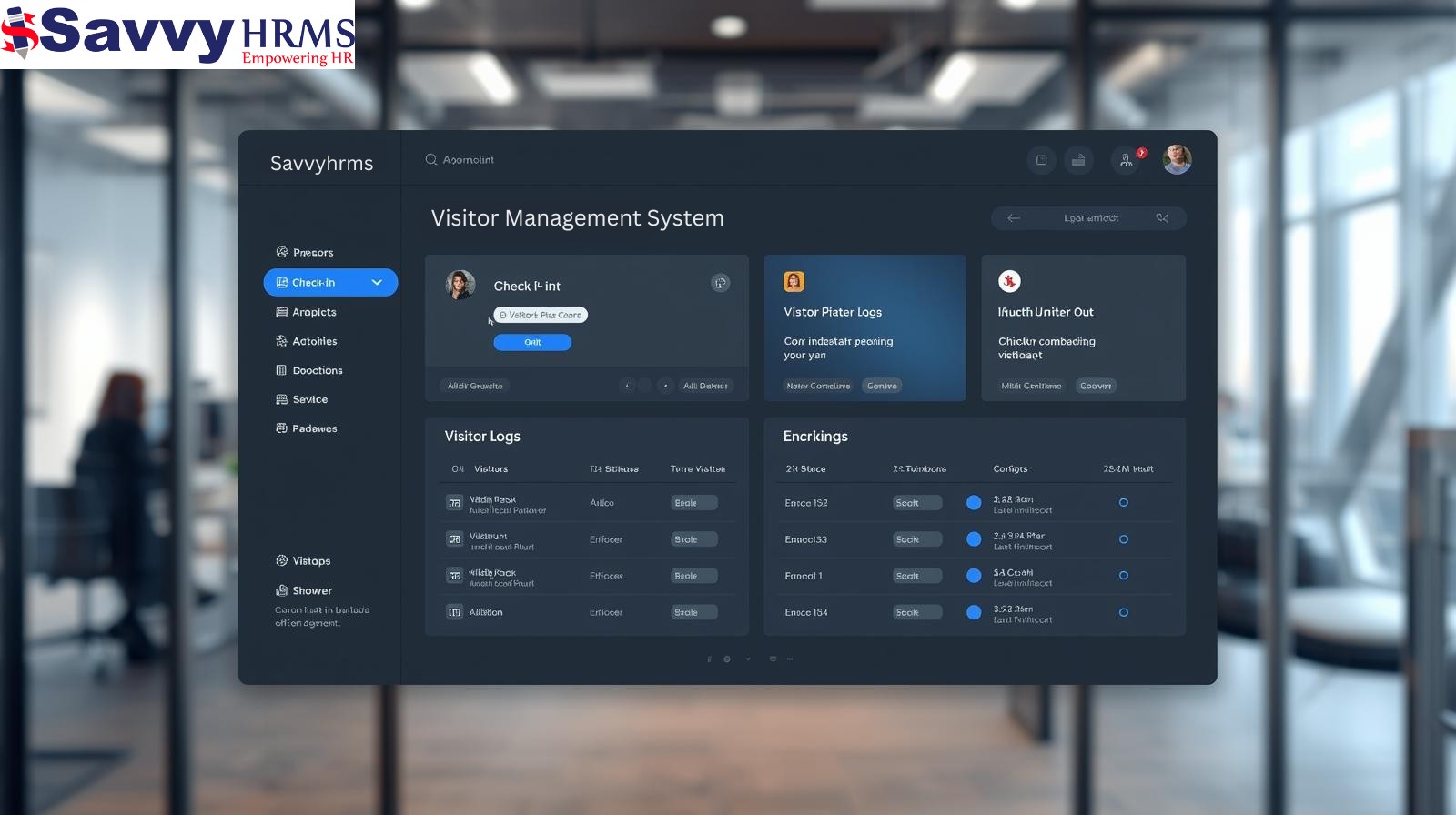Click the square icon in top bar

[1041, 160]
